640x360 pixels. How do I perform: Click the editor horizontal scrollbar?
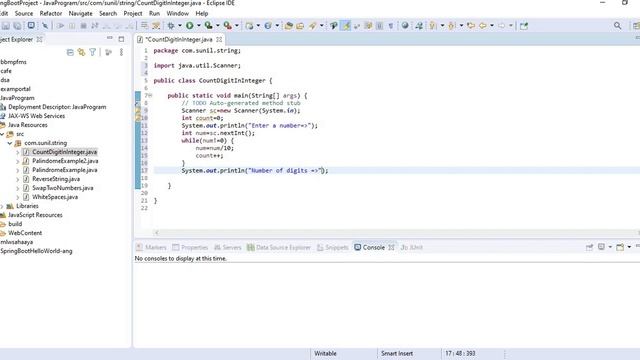click(396, 233)
